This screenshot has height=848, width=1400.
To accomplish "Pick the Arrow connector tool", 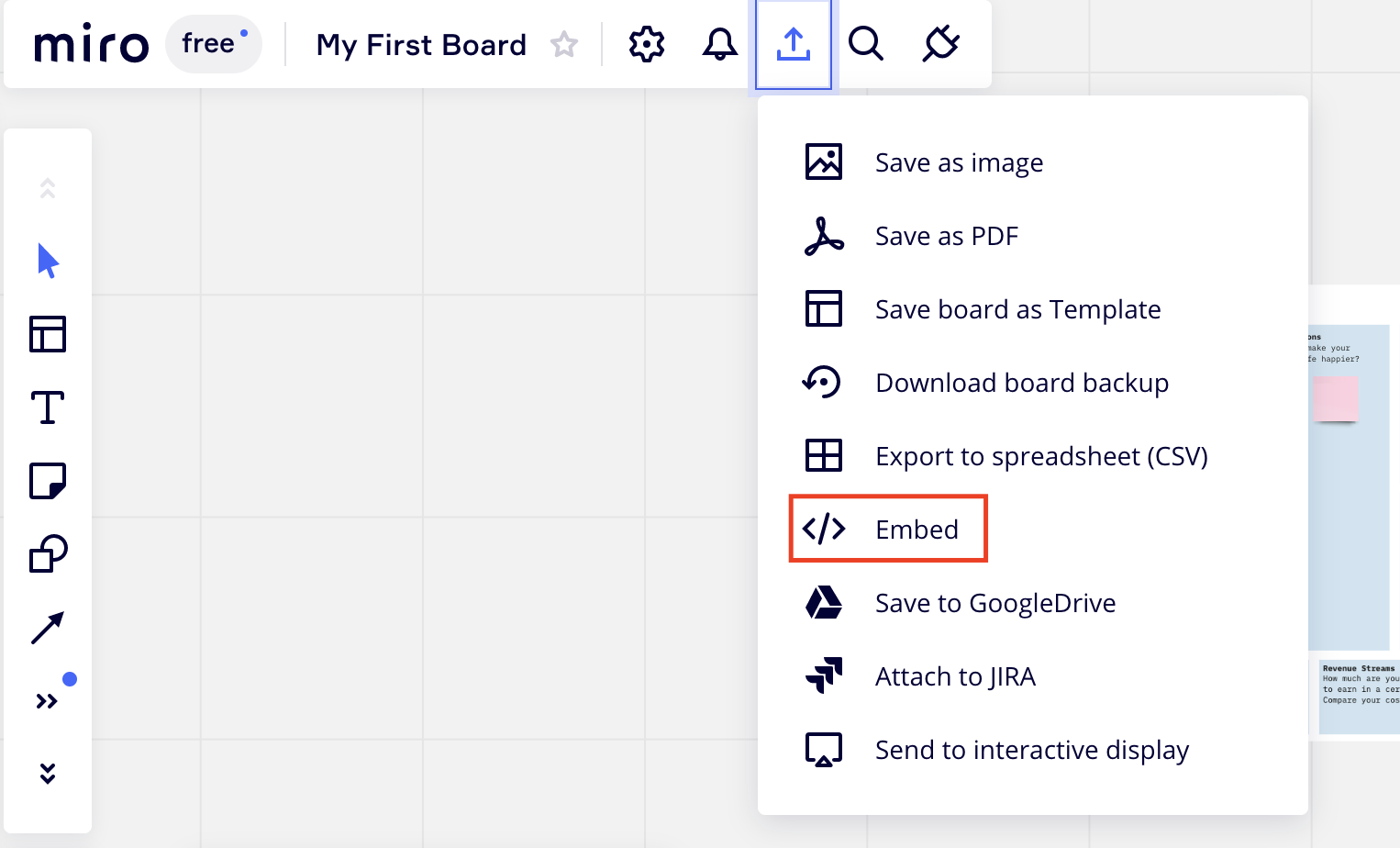I will [48, 628].
